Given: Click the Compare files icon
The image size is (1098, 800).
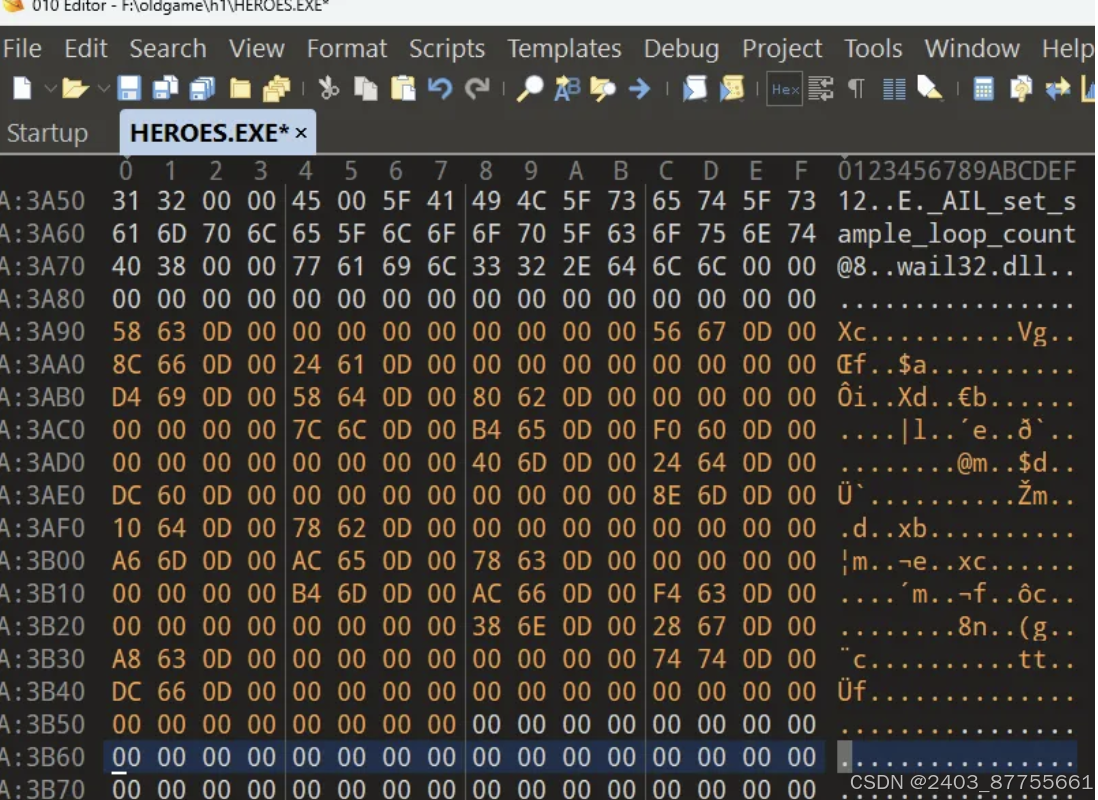Looking at the screenshot, I should tap(1021, 89).
